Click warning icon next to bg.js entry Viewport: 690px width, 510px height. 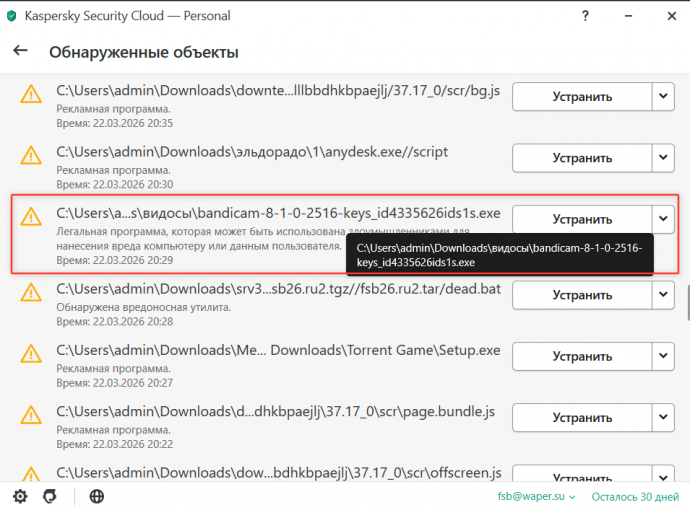click(x=32, y=96)
